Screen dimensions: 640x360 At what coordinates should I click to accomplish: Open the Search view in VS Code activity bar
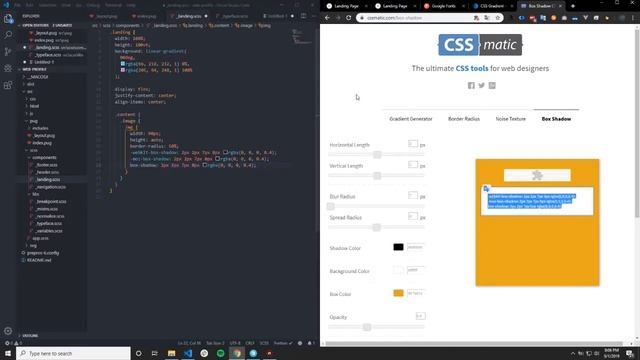point(8,35)
